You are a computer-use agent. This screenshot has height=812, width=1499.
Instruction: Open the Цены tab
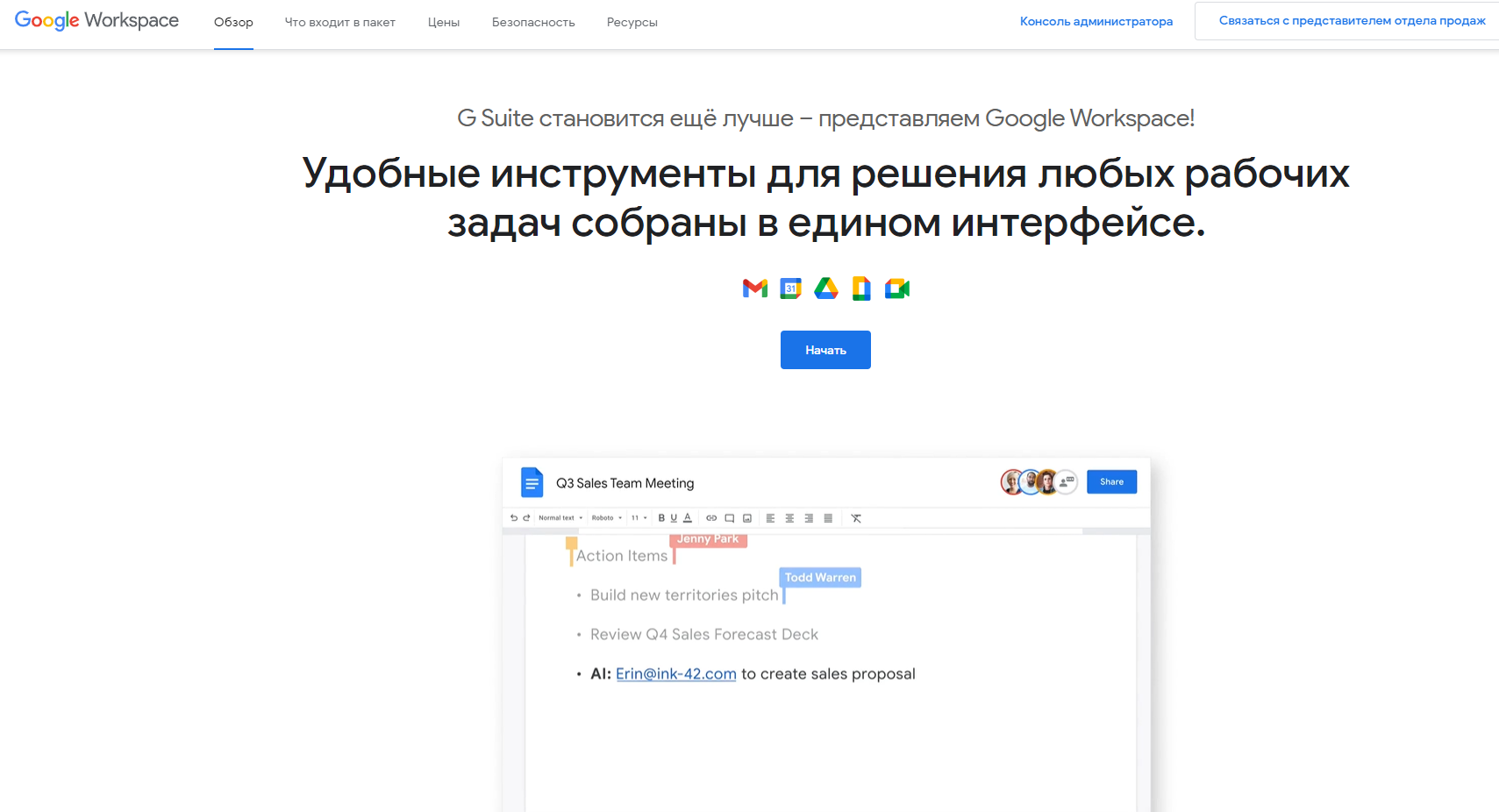click(444, 22)
